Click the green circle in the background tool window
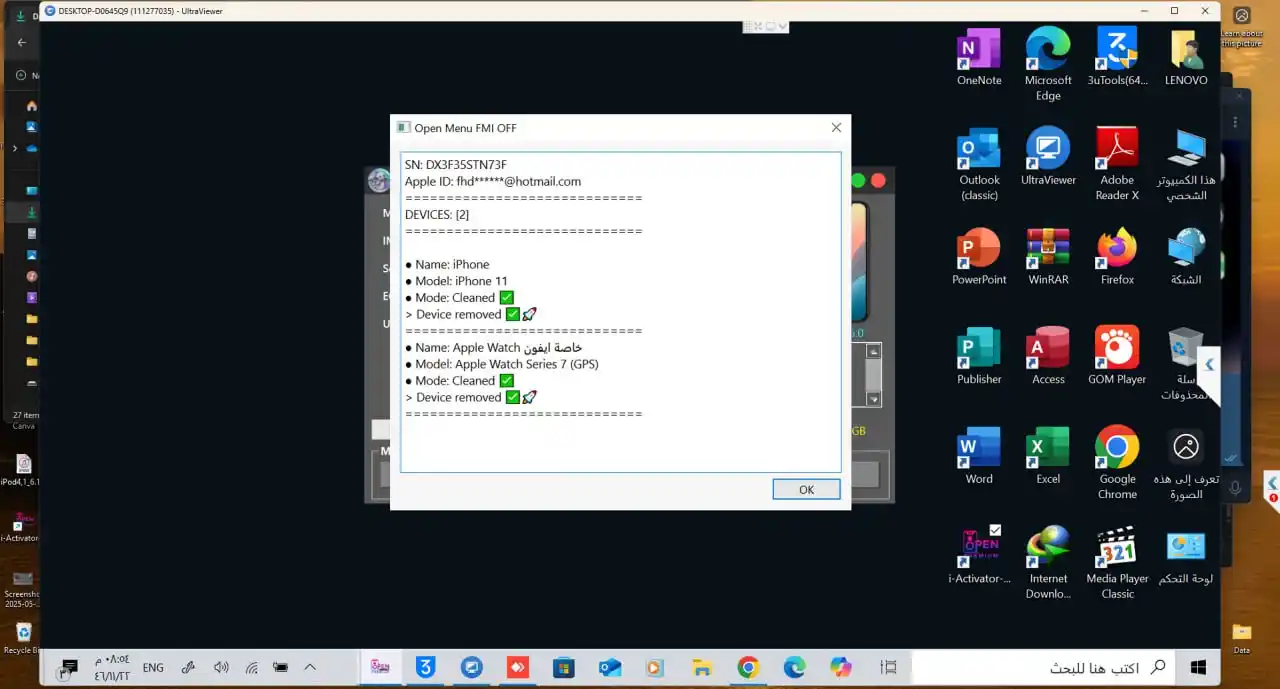This screenshot has height=689, width=1280. click(x=858, y=181)
